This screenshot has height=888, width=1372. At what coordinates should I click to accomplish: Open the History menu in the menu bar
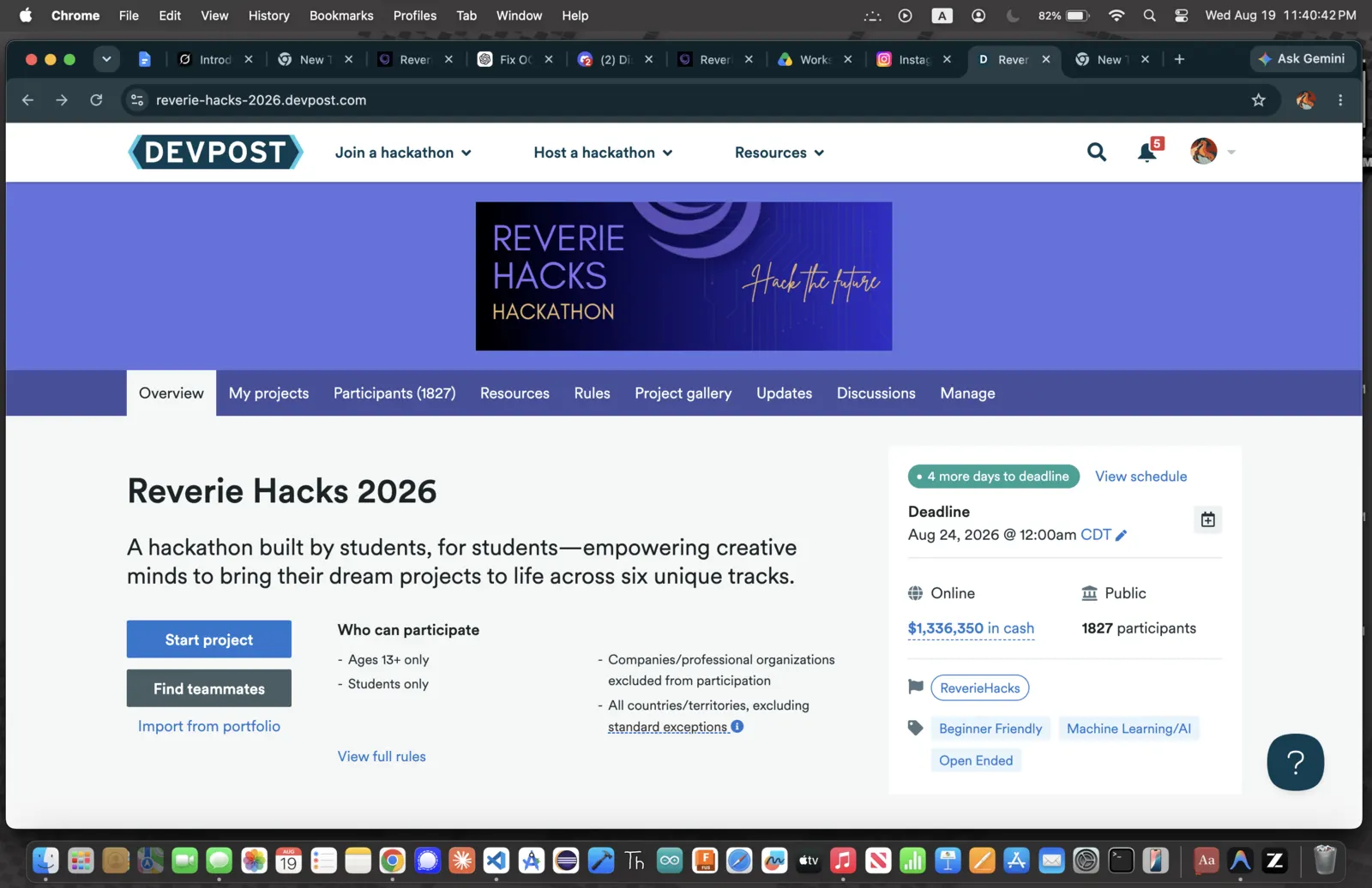coord(268,15)
